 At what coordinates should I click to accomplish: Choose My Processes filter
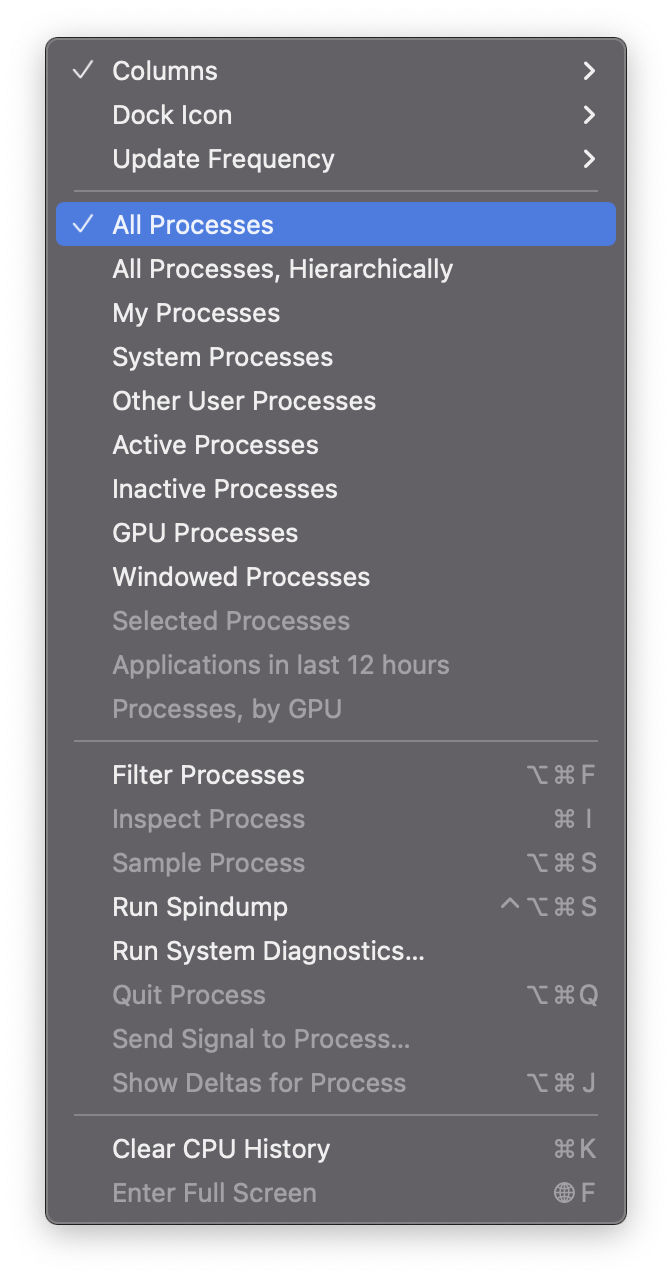(196, 313)
